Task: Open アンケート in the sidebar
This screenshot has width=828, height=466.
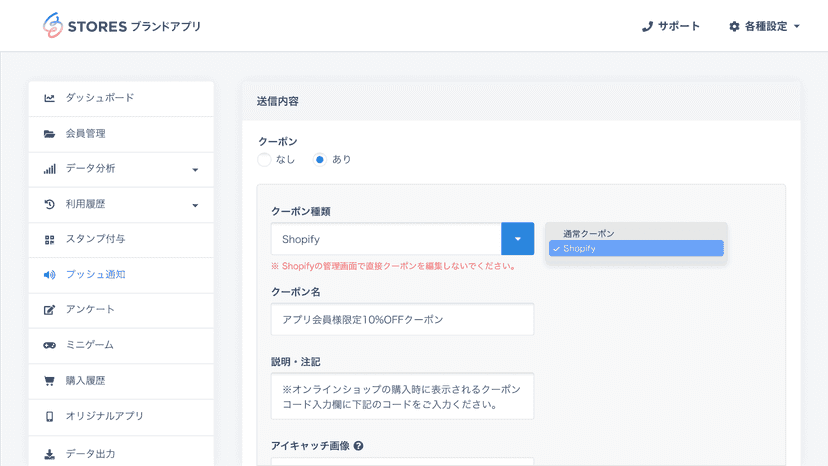Action: (x=121, y=310)
